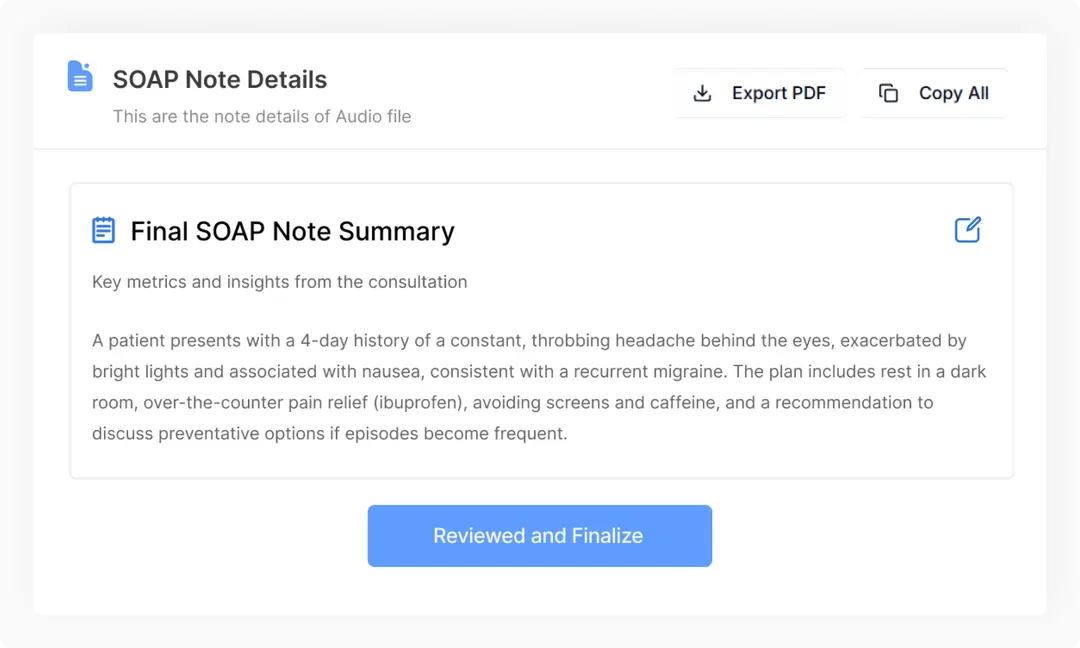Click the Reviewed and Finalize button
The image size is (1080, 648).
539,536
